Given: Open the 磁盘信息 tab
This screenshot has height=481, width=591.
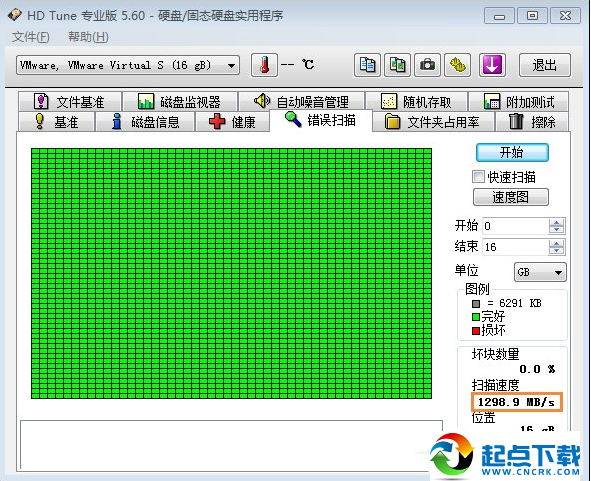Looking at the screenshot, I should [145, 122].
